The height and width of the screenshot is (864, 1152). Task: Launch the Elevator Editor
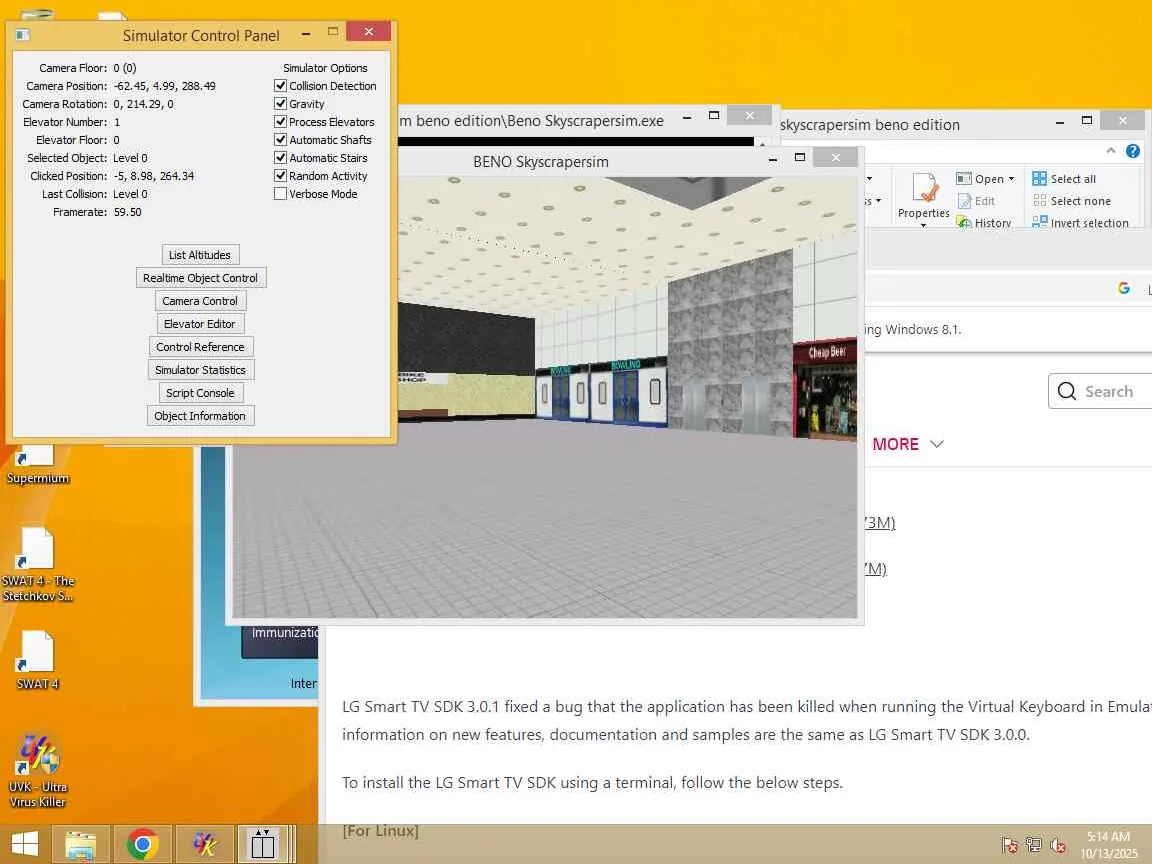[x=200, y=323]
